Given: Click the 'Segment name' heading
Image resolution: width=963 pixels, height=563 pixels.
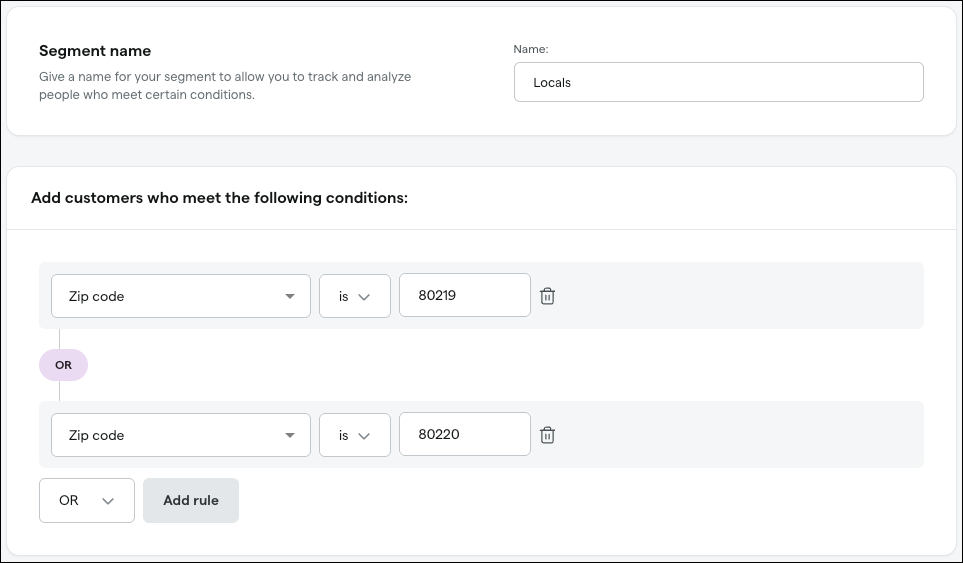Looking at the screenshot, I should point(95,50).
